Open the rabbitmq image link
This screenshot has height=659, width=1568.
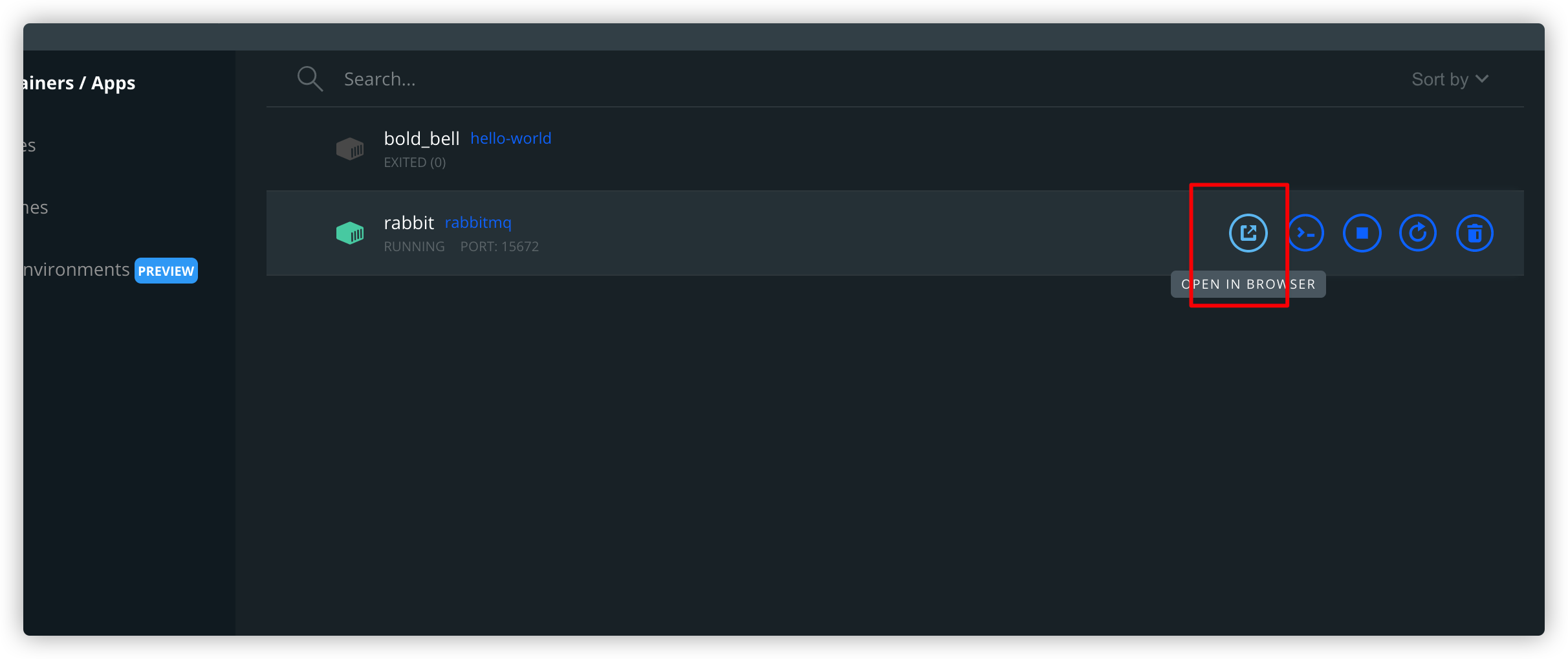478,223
